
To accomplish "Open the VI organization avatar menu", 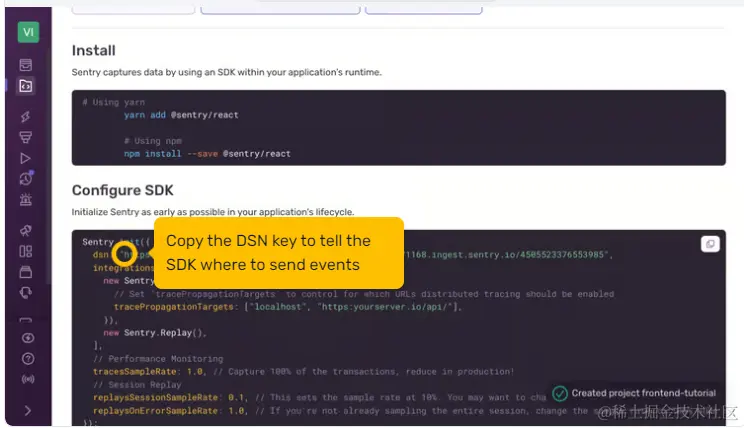I will point(28,32).
